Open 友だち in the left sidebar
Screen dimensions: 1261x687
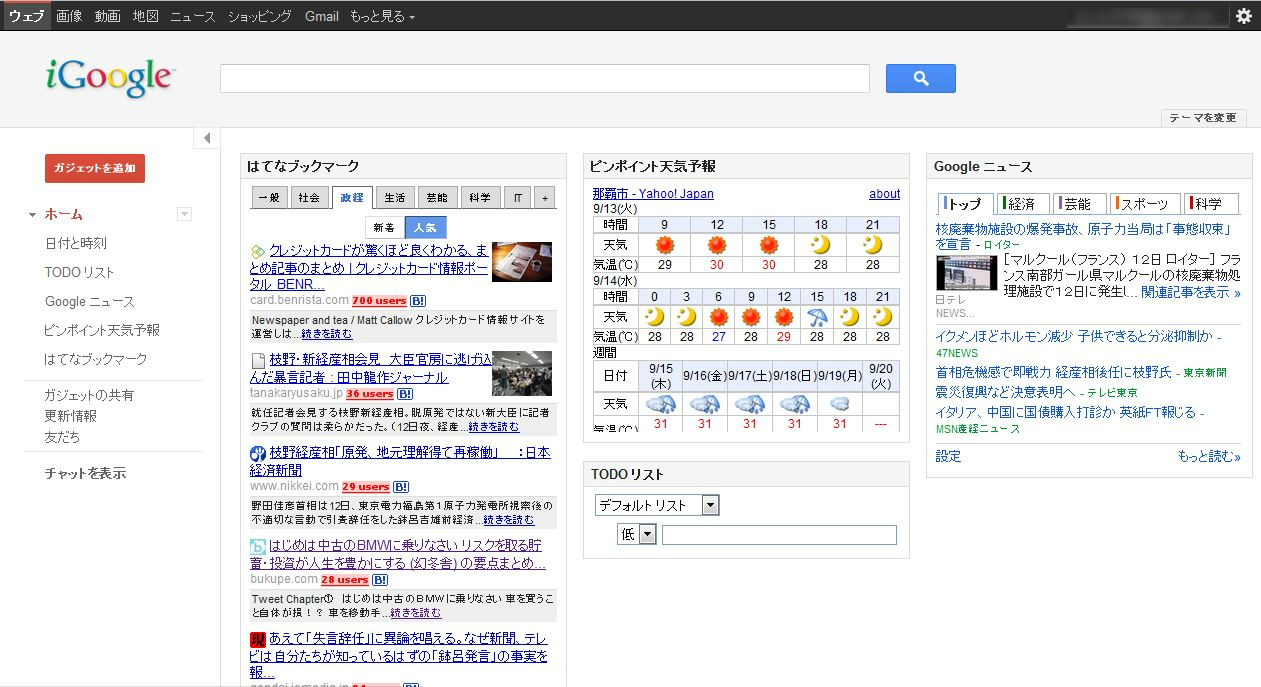[x=62, y=437]
